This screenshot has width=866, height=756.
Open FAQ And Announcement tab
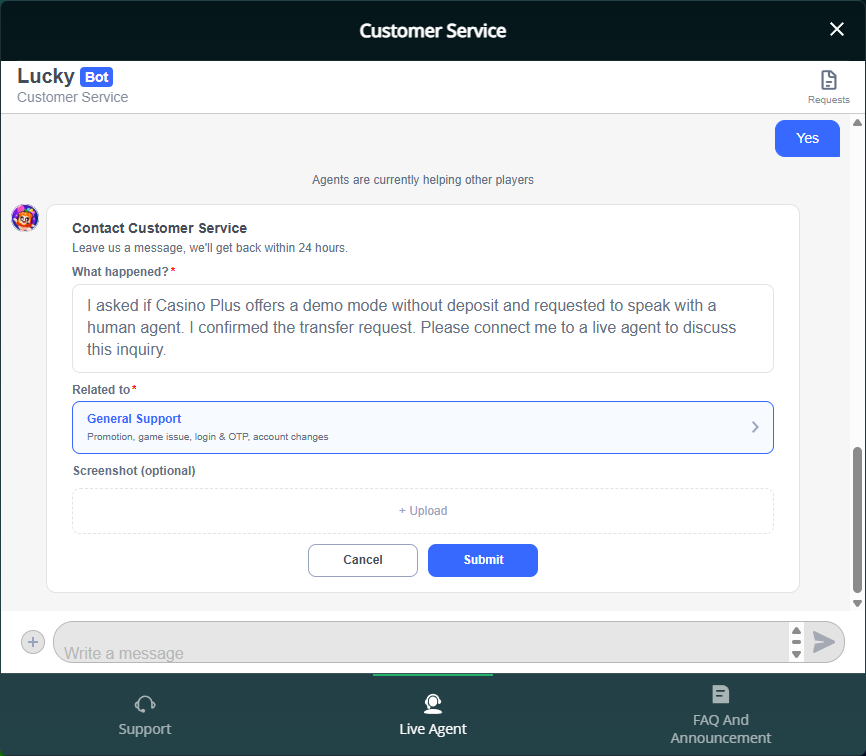(x=721, y=715)
